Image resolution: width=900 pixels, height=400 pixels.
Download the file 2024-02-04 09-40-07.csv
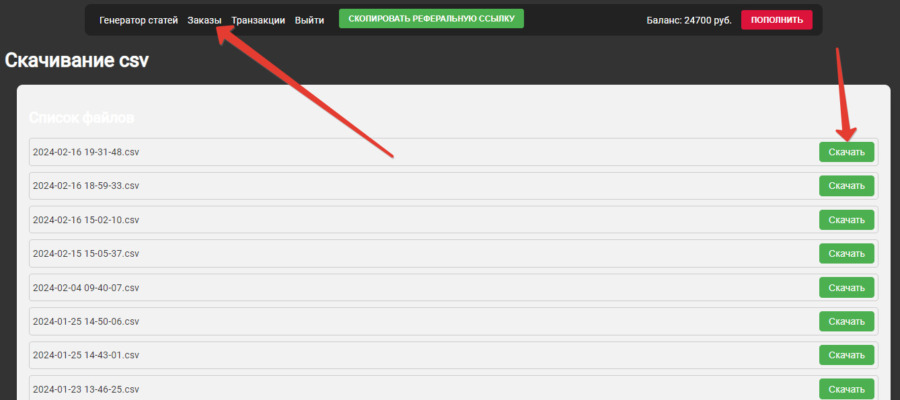[x=846, y=288]
